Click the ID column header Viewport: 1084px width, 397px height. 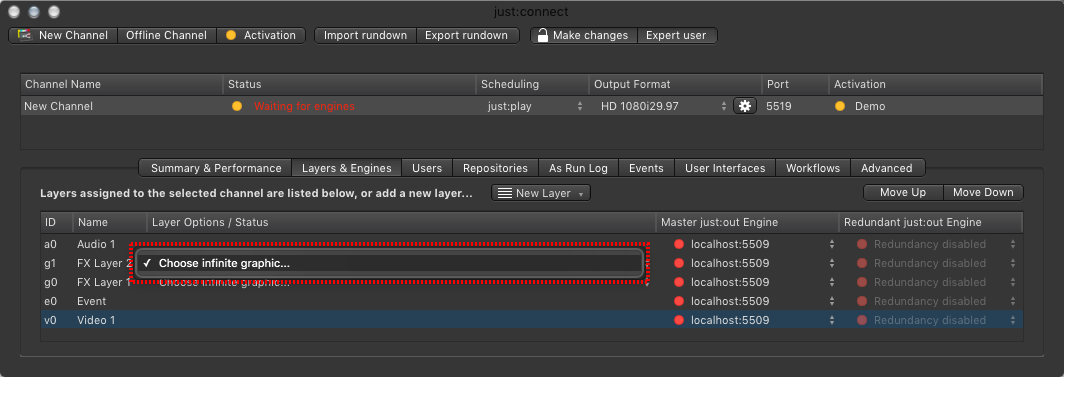(x=57, y=222)
